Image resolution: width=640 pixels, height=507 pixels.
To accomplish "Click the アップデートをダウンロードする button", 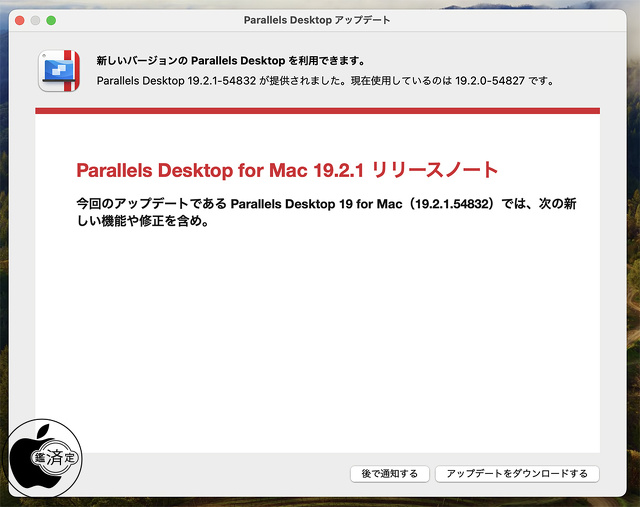I will click(x=517, y=474).
